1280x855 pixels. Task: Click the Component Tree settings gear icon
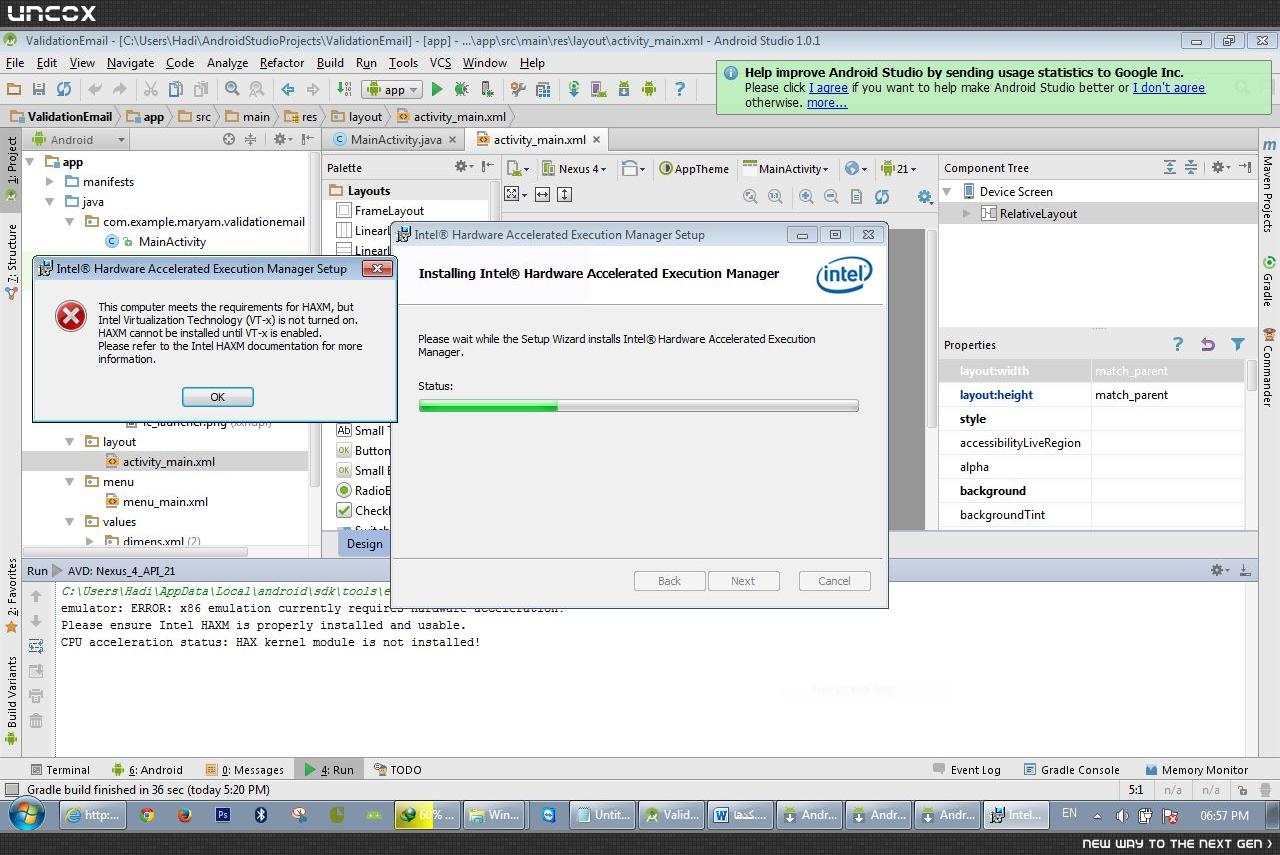pyautogui.click(x=1220, y=168)
